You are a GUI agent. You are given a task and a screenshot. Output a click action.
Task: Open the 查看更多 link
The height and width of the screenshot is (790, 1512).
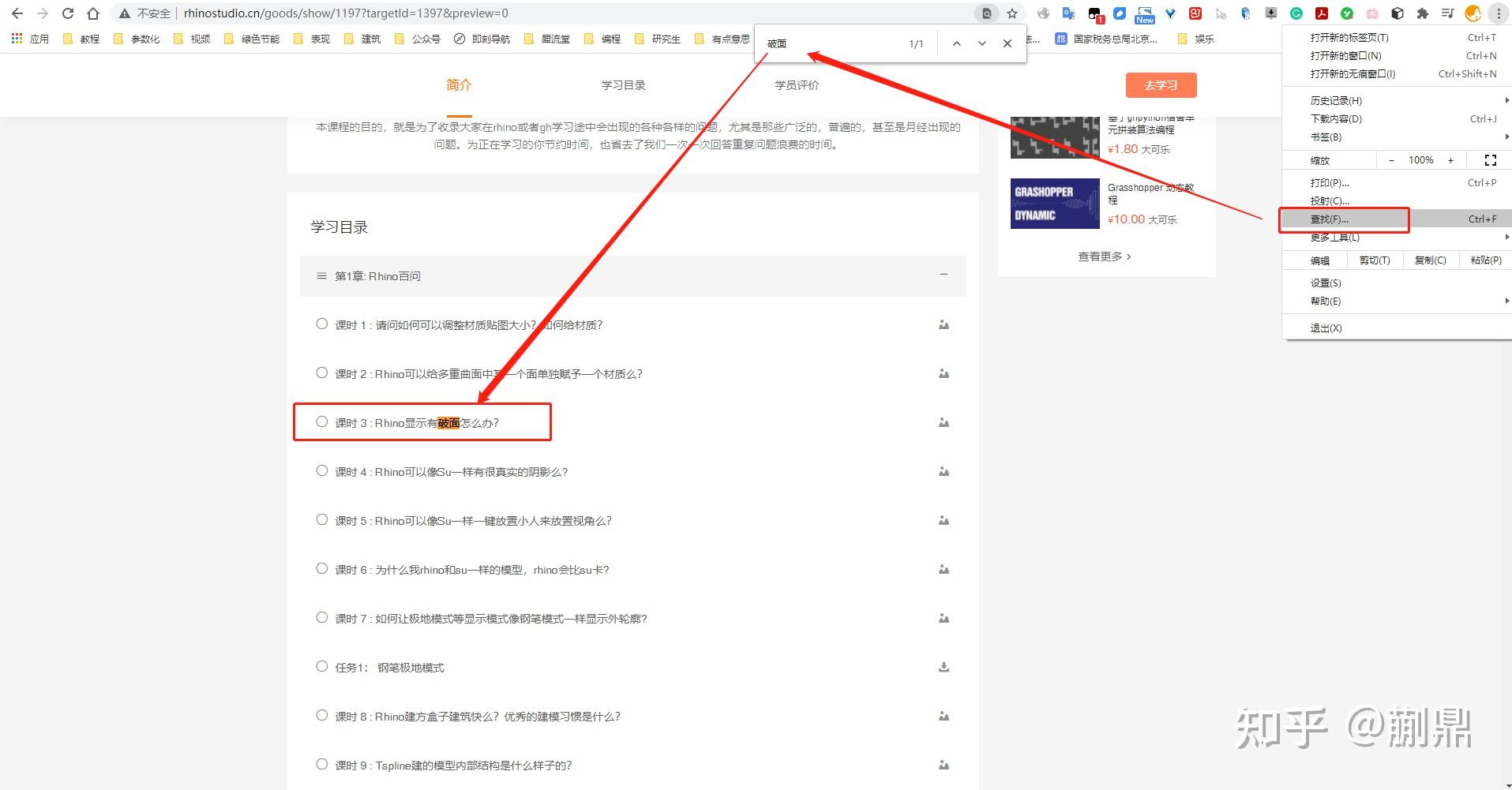coord(1104,256)
